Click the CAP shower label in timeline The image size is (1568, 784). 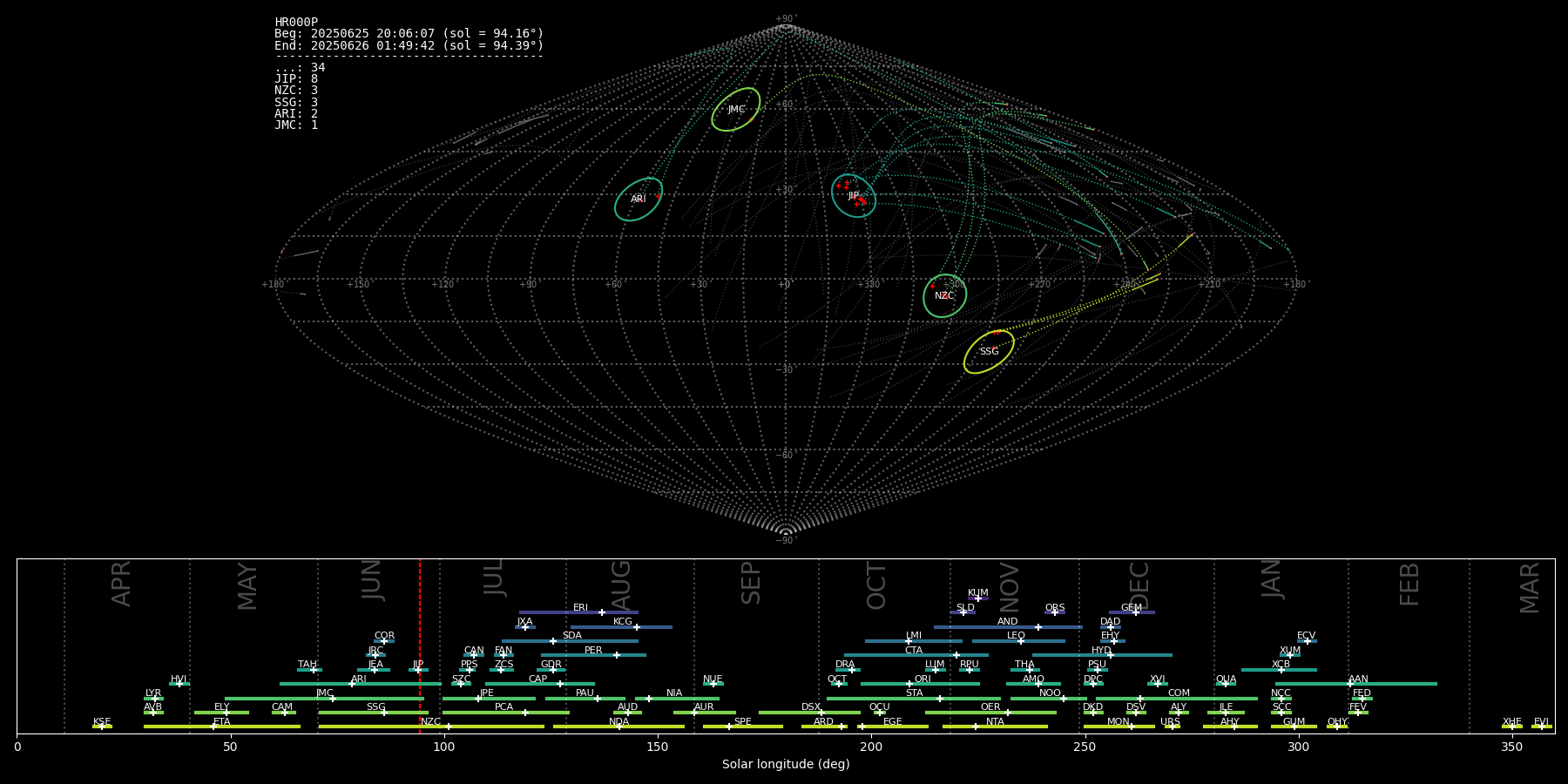coord(538,679)
